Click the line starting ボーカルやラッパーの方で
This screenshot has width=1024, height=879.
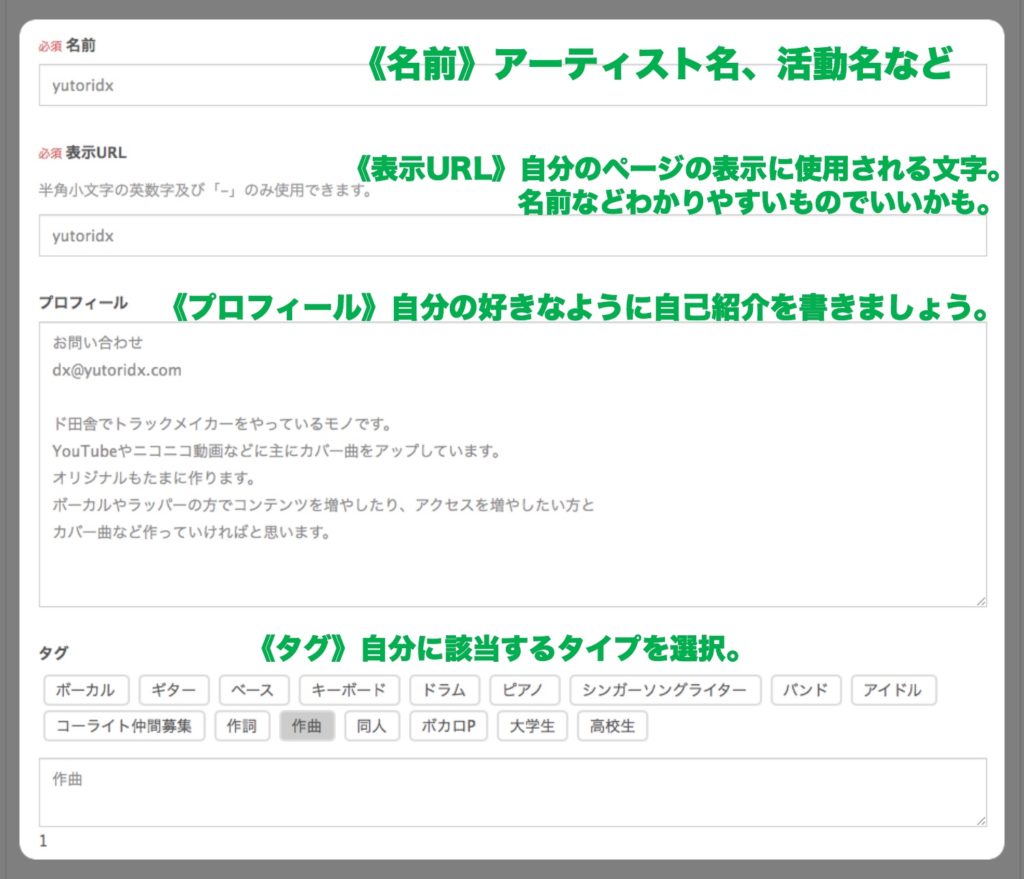tap(324, 505)
